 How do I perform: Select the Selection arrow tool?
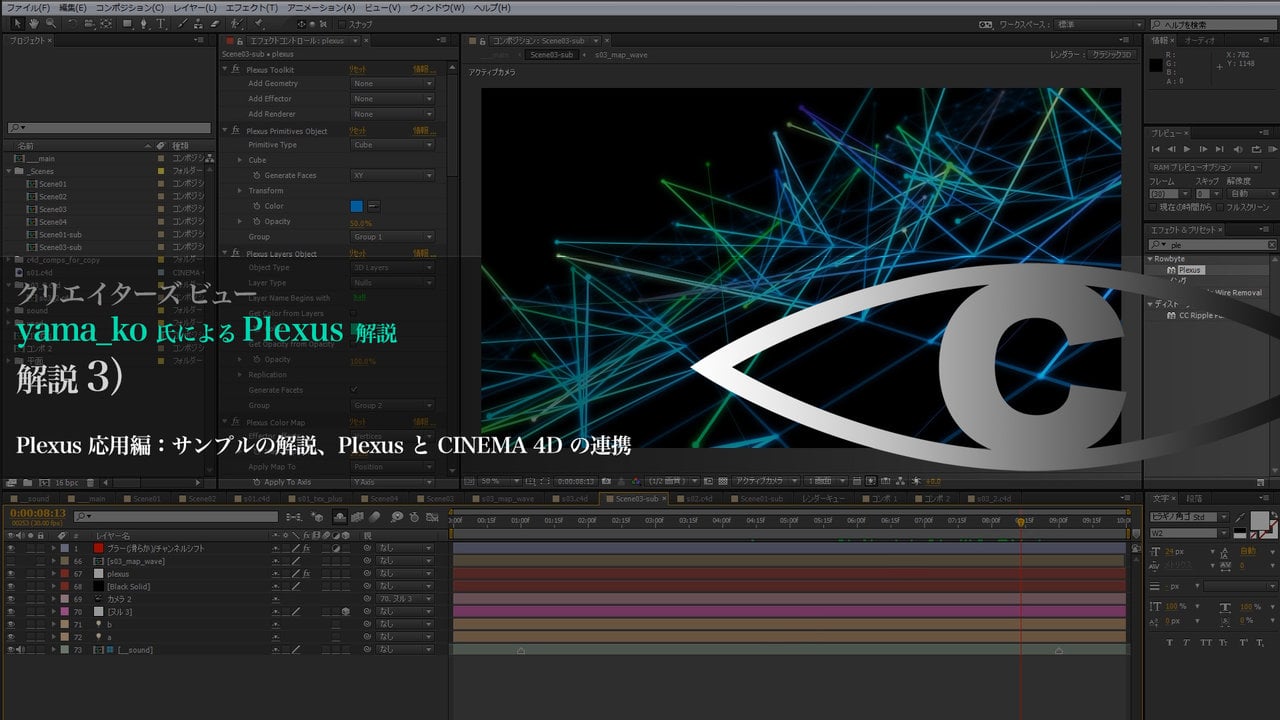[18, 23]
